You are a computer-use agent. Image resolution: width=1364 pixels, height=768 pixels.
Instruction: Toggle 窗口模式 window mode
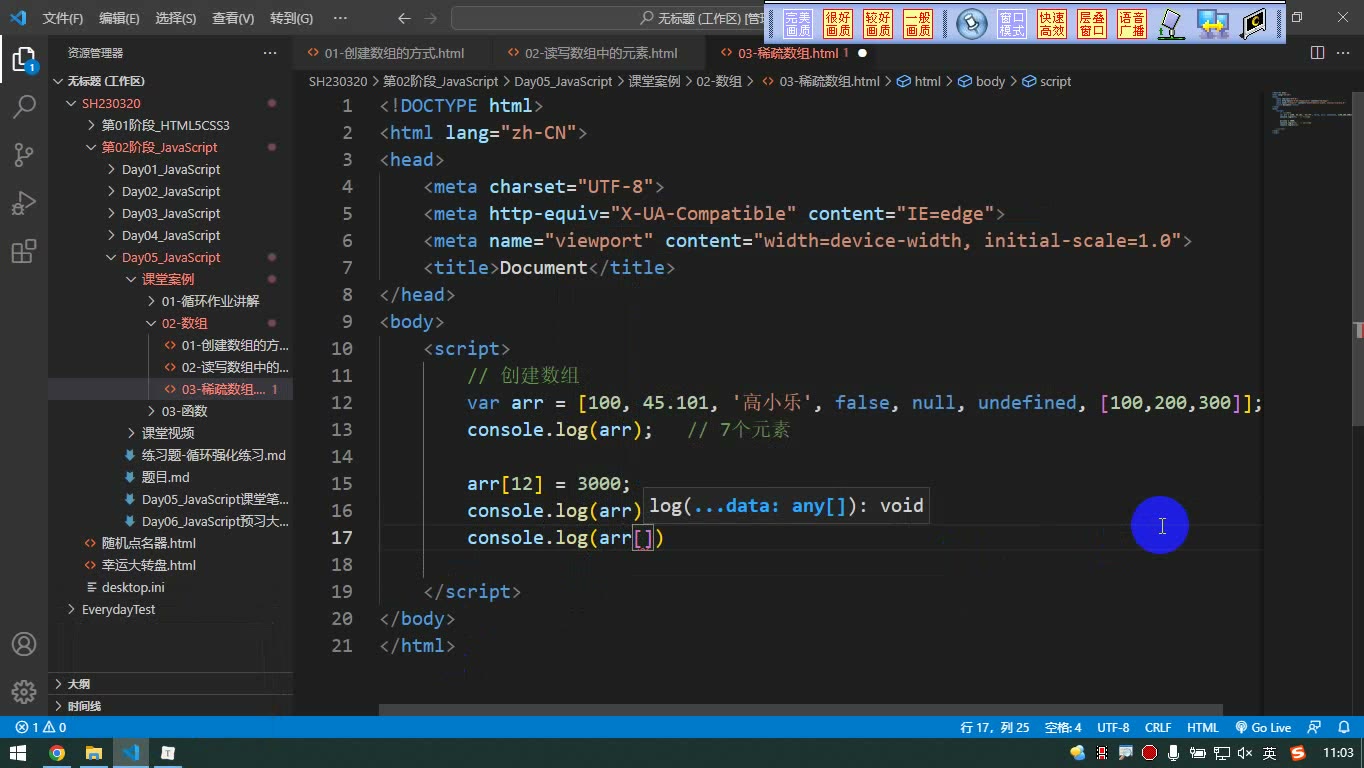point(1012,24)
